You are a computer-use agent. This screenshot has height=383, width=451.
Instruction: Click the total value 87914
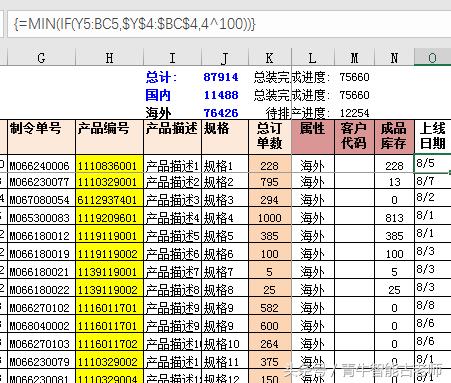pyautogui.click(x=221, y=77)
